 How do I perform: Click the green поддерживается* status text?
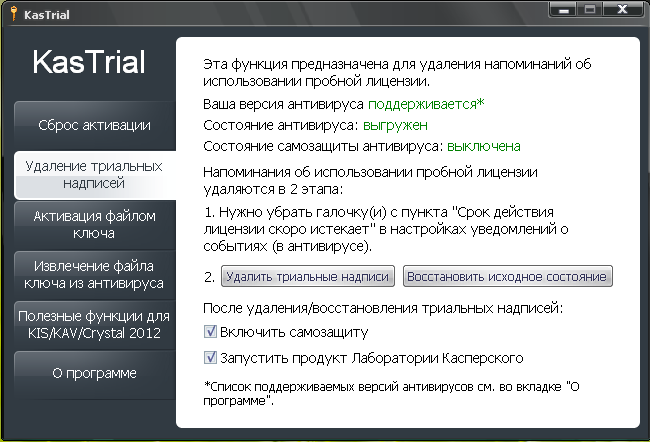426,104
